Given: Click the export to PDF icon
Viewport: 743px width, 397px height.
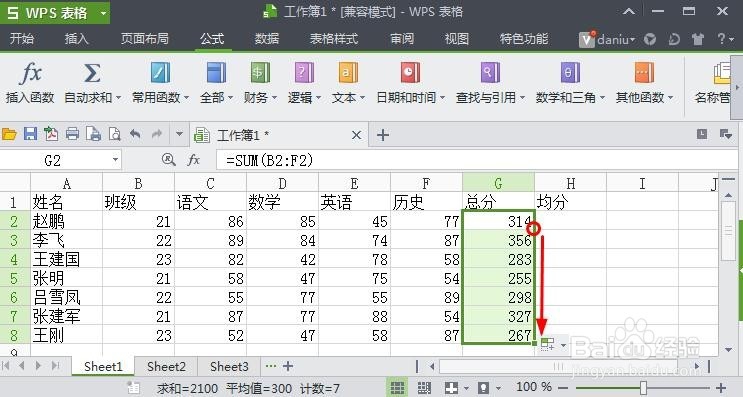Looking at the screenshot, I should click(51, 134).
